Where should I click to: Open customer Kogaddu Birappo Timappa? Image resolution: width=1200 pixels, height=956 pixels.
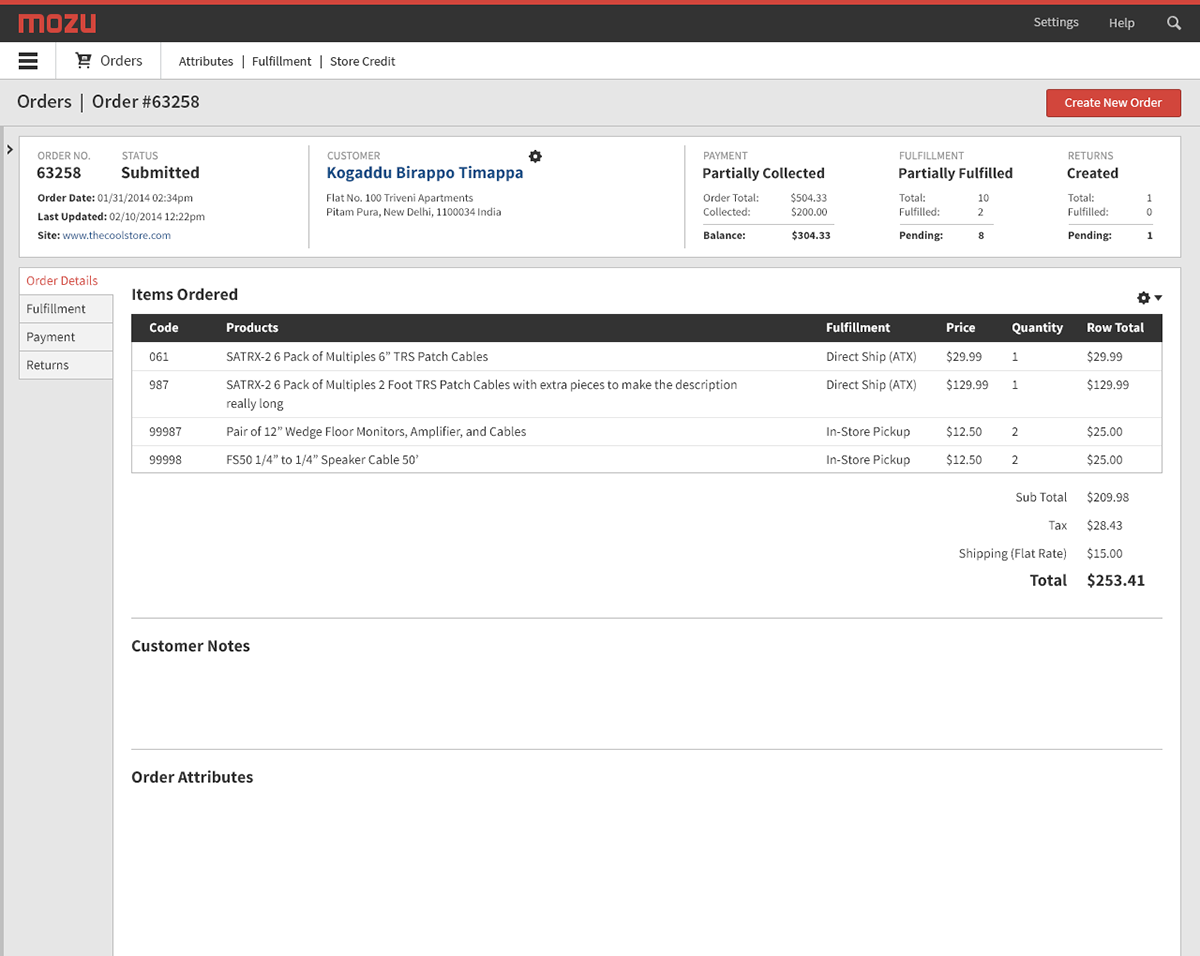pyautogui.click(x=425, y=172)
